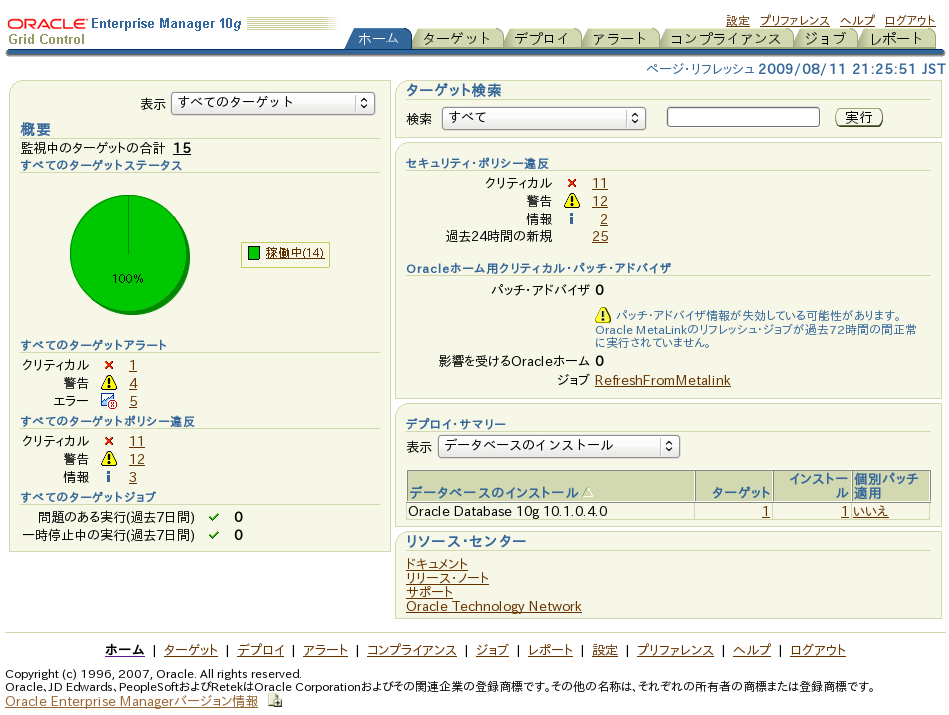
Task: Open the サポート resource link
Action: (429, 592)
